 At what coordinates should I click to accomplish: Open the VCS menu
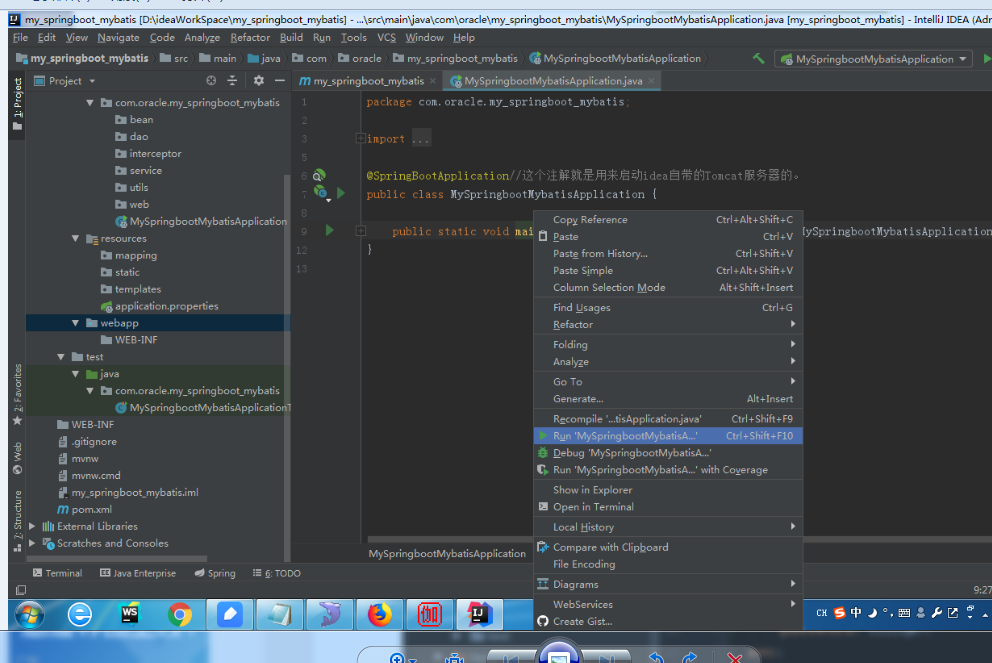(x=386, y=38)
